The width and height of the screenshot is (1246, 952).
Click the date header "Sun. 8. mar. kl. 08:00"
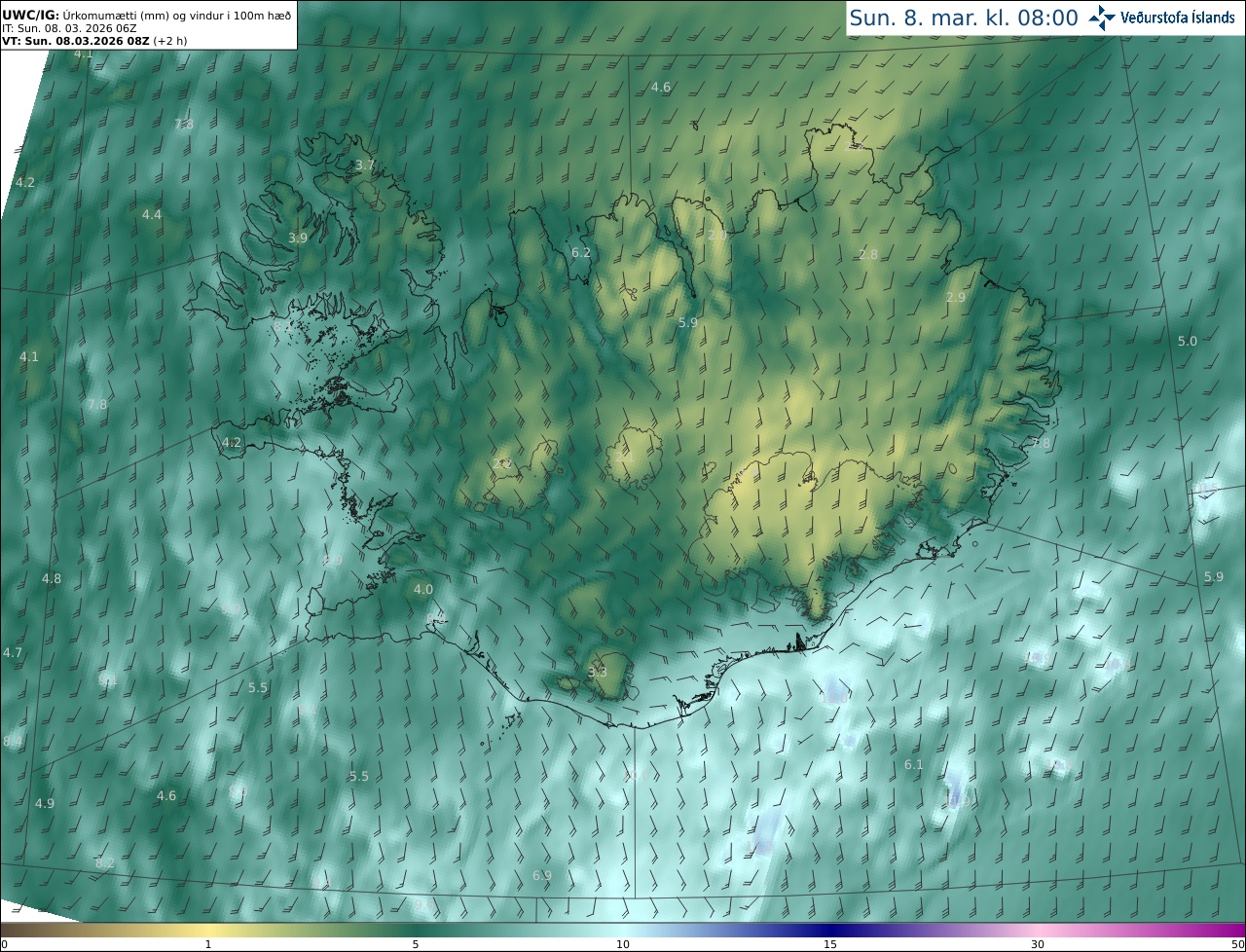[x=964, y=18]
